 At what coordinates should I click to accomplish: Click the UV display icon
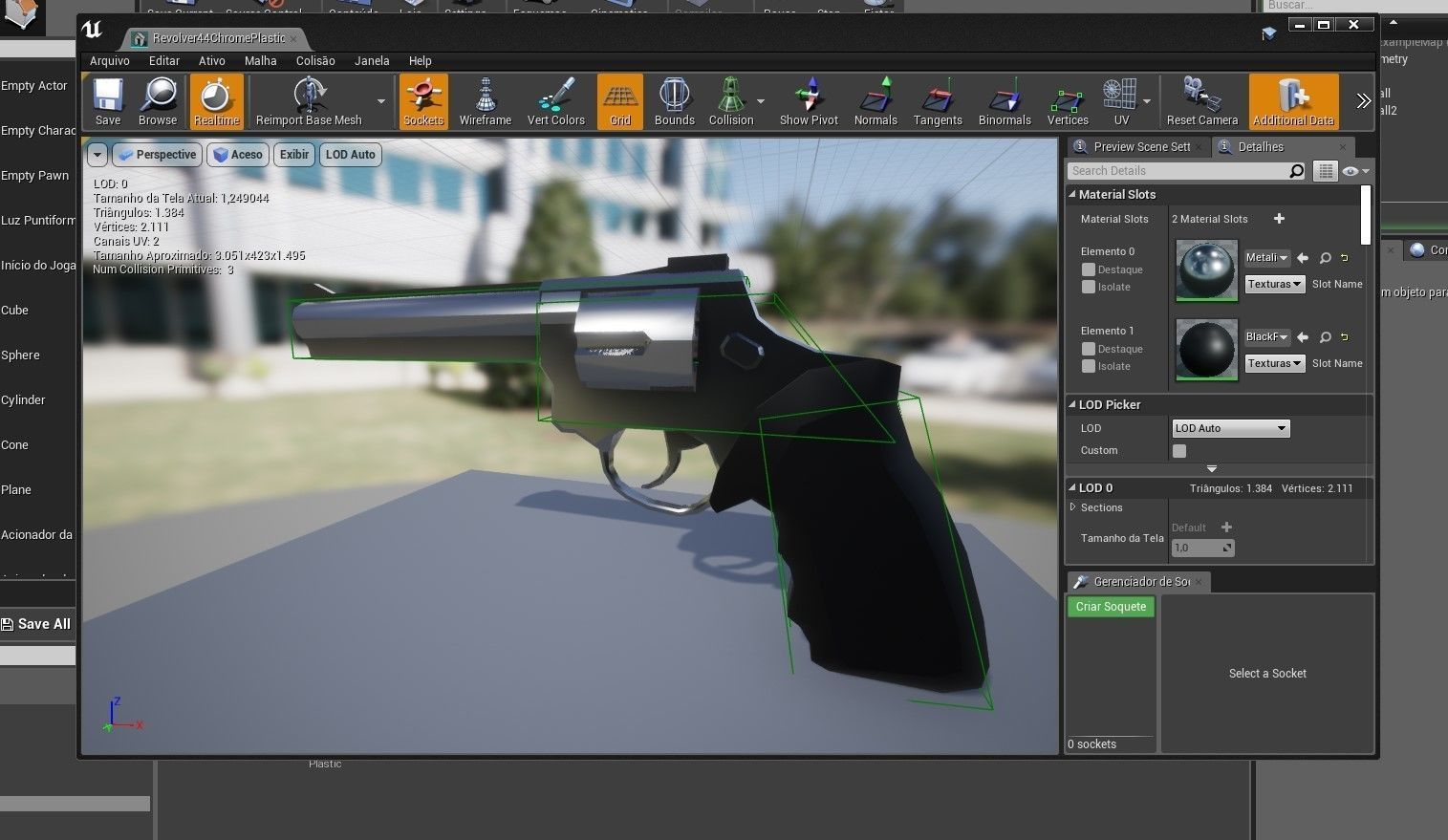coord(1121,101)
